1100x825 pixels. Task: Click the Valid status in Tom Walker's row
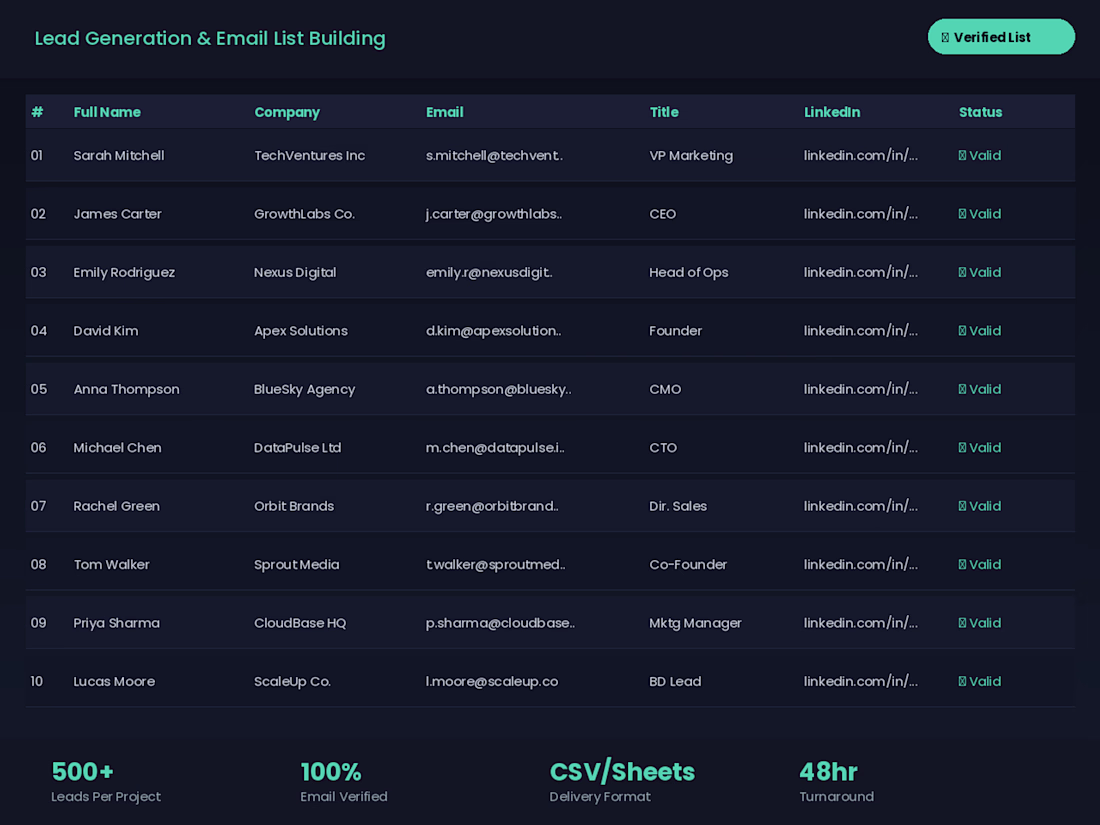click(979, 565)
